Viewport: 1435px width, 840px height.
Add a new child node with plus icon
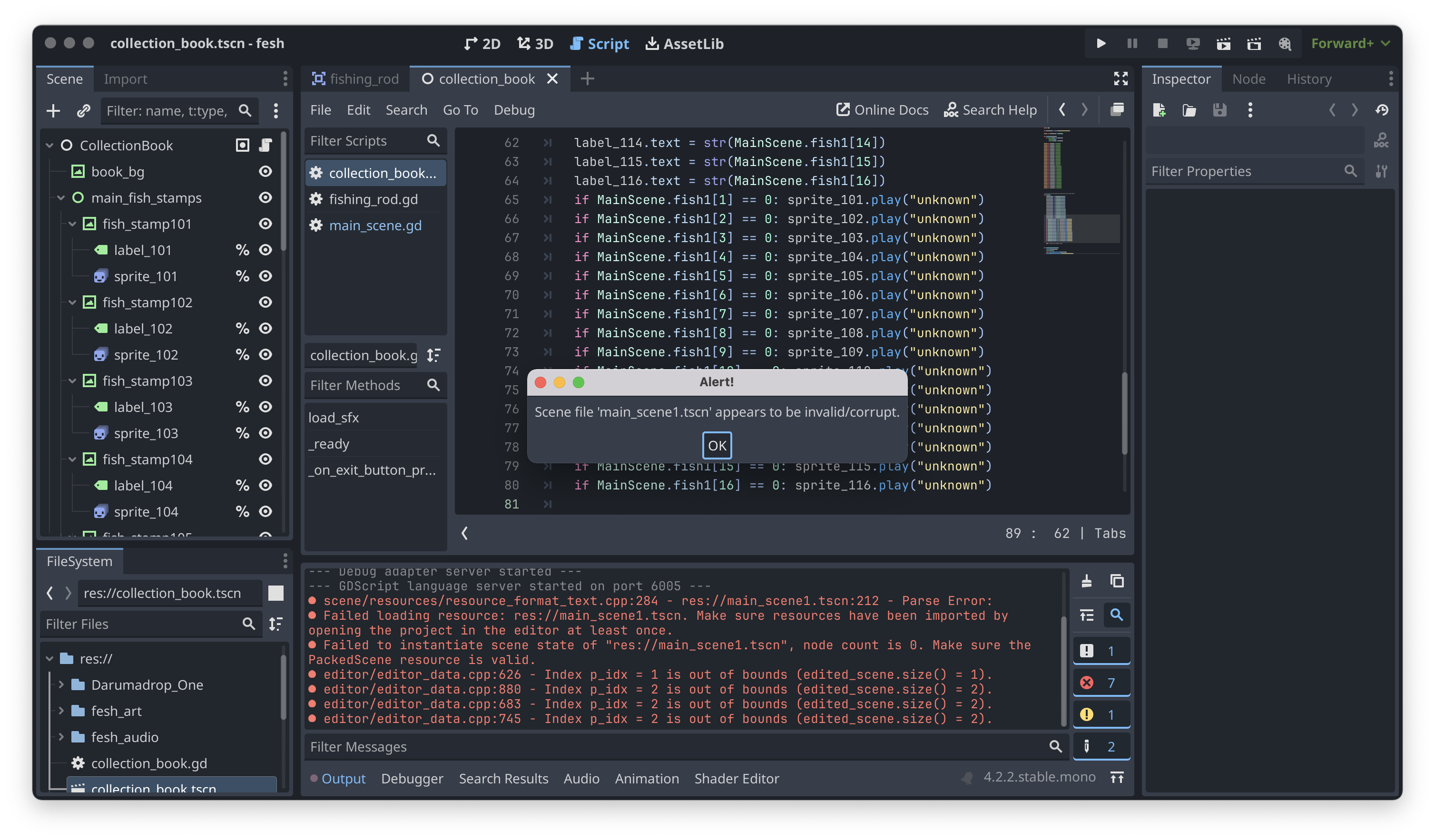pyautogui.click(x=53, y=110)
